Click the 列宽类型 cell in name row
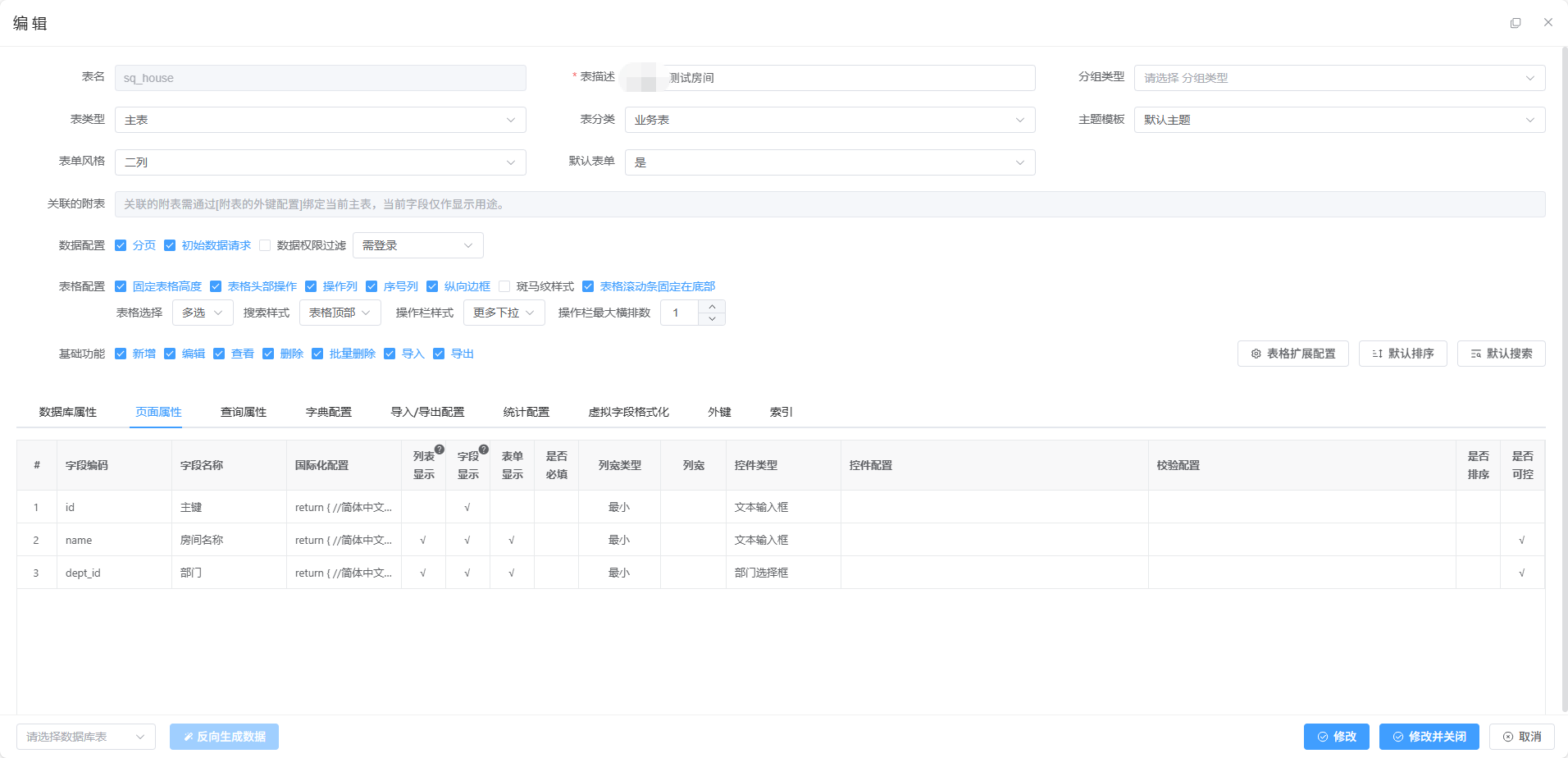Screen dimensions: 1568x758 point(619,540)
